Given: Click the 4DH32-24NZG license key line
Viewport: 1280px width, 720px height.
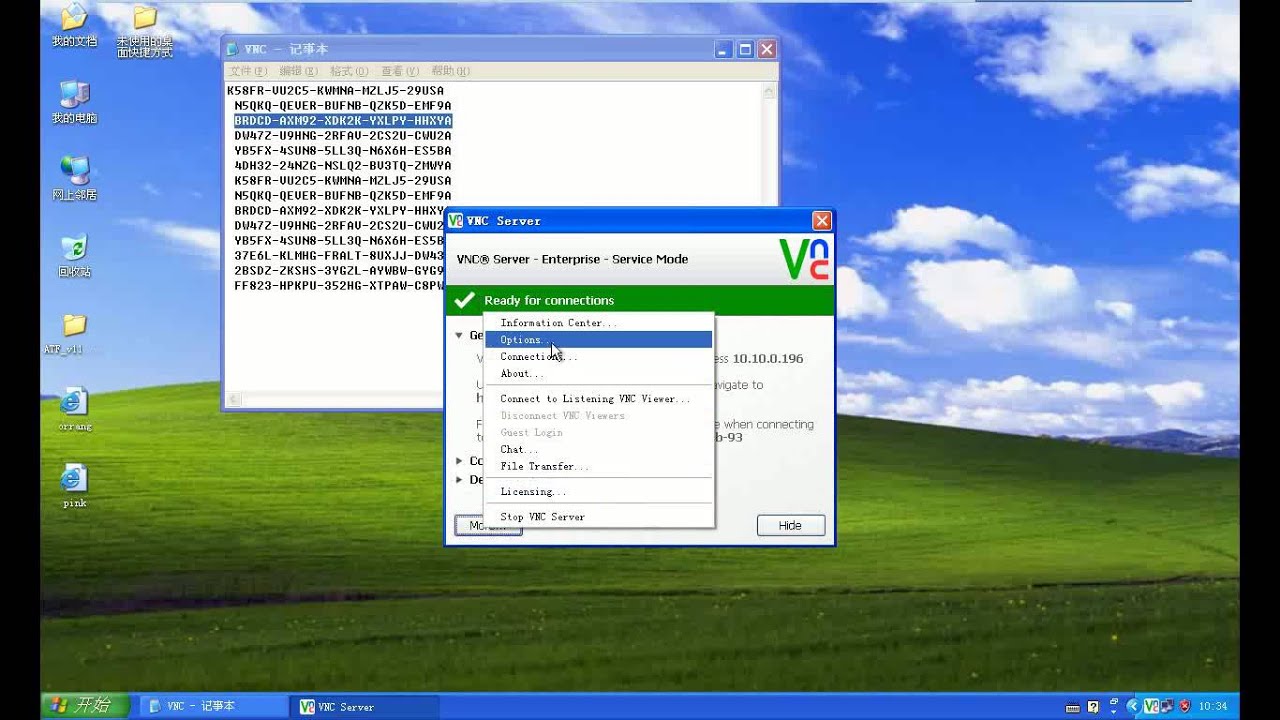Looking at the screenshot, I should point(343,165).
